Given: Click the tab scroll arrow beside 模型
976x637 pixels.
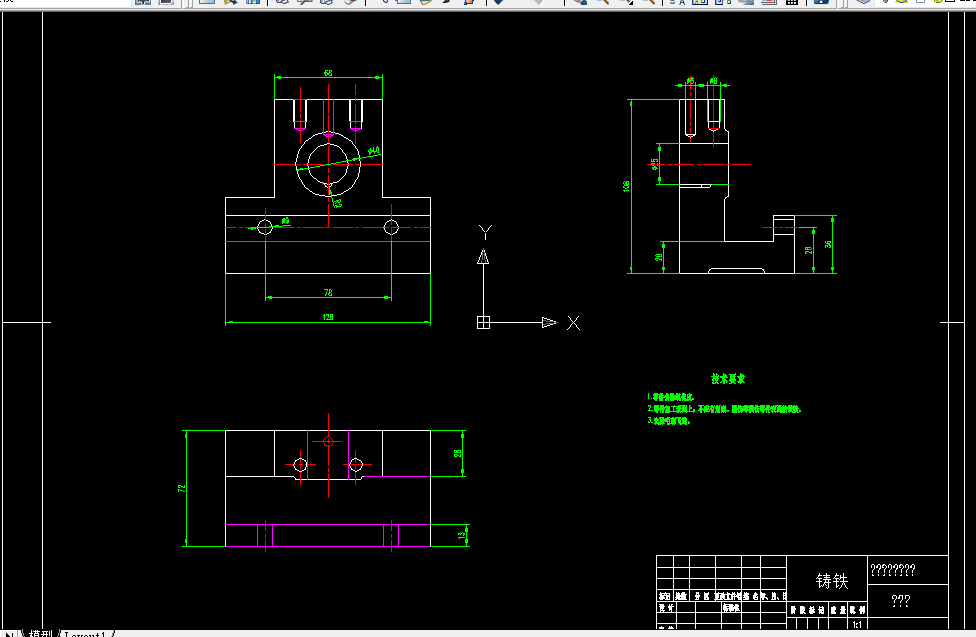Looking at the screenshot, I should tap(9, 634).
